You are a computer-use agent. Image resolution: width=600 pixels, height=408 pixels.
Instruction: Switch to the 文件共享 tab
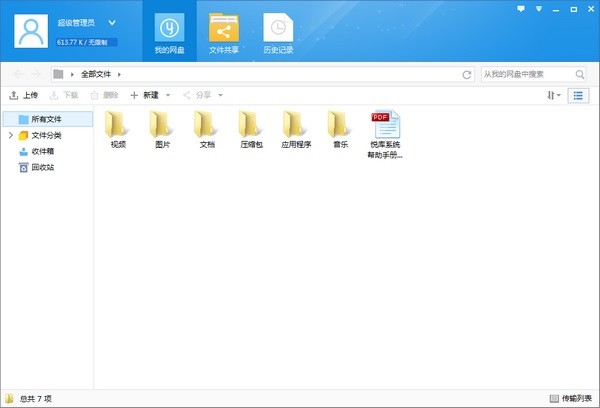click(x=223, y=32)
